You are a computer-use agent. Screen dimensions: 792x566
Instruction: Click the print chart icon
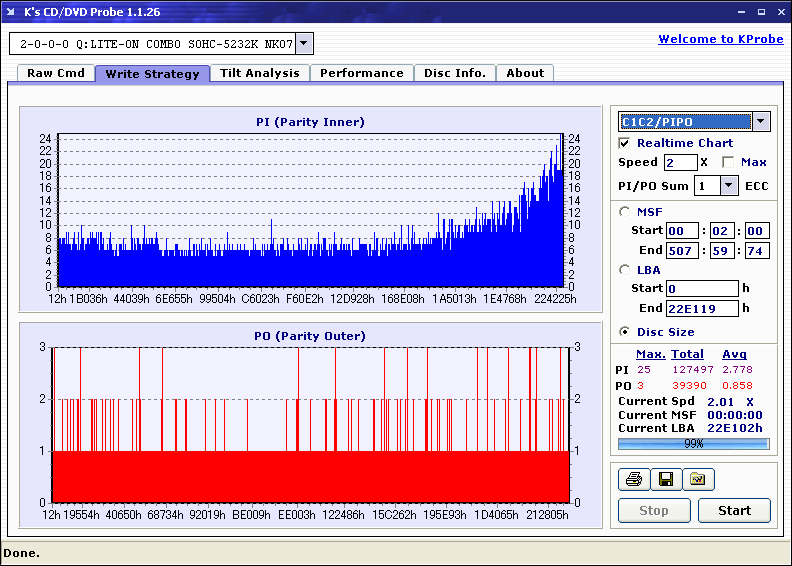(x=633, y=480)
